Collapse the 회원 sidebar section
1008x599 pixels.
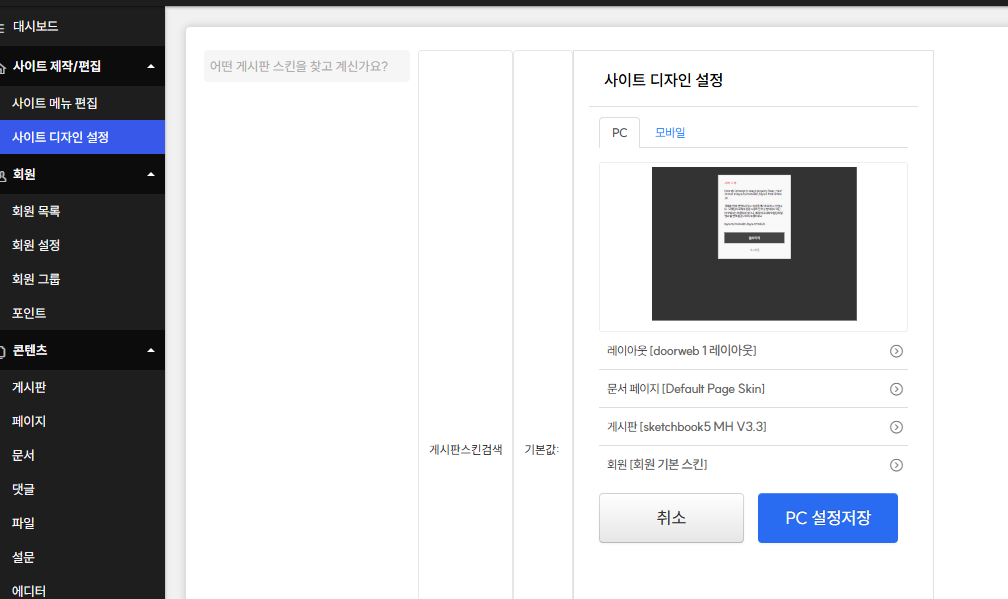150,173
